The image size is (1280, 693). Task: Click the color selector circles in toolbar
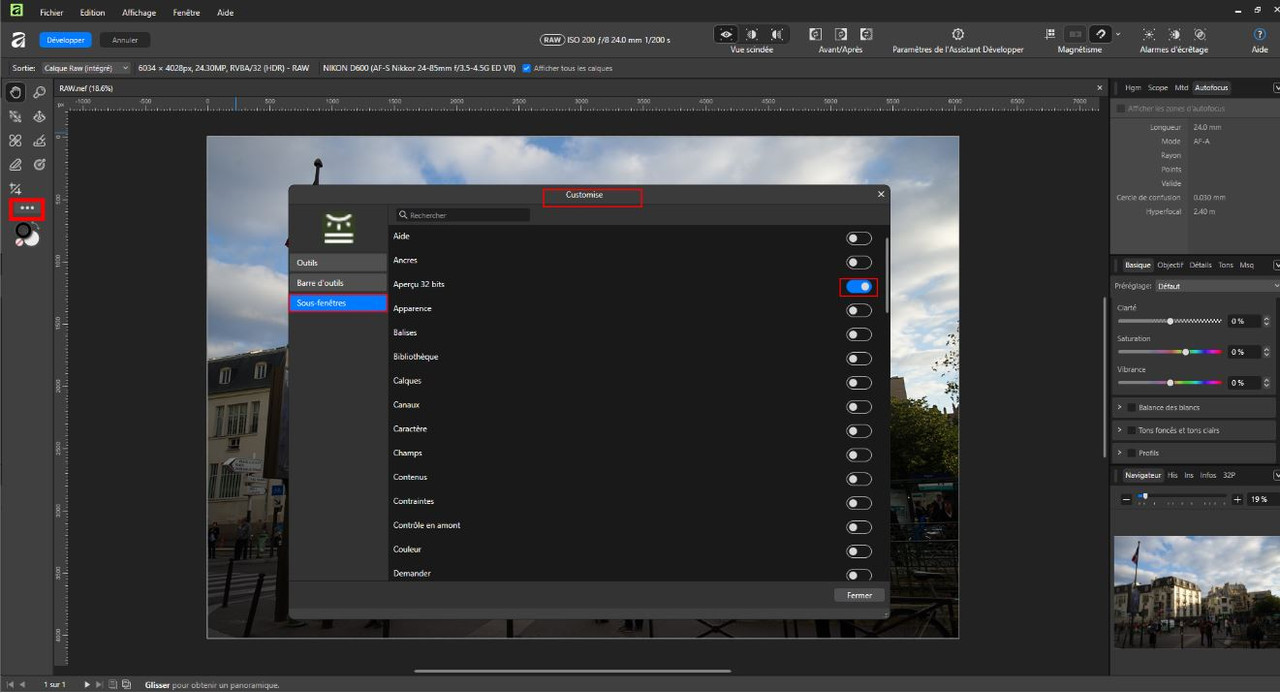[27, 235]
